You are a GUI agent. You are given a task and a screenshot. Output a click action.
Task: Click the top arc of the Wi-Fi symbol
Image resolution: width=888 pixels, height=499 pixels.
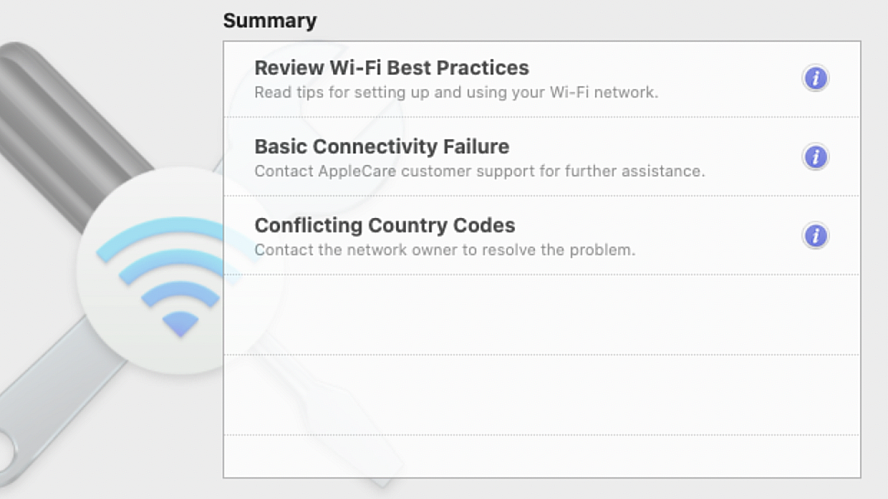(170, 235)
